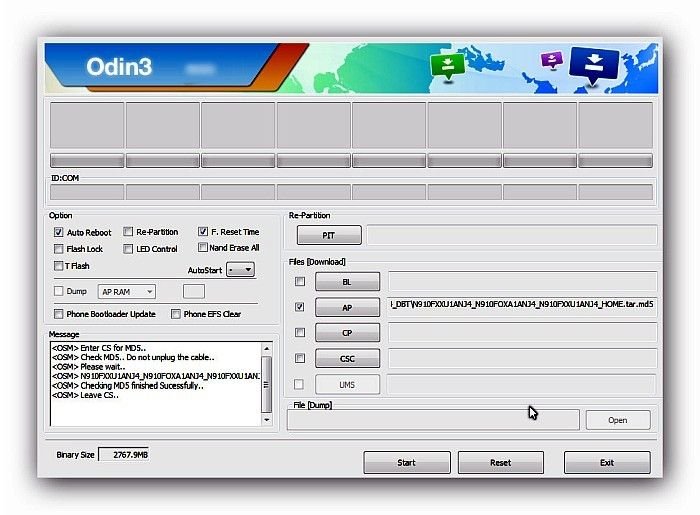Click the PIT file path field

[512, 235]
